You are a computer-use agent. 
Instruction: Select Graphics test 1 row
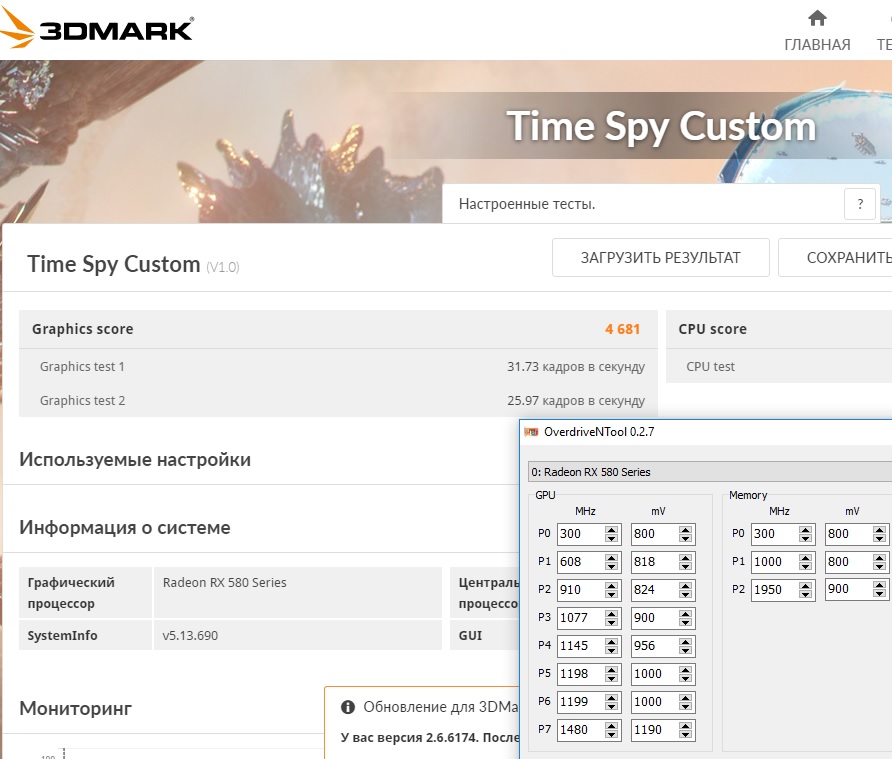point(338,366)
